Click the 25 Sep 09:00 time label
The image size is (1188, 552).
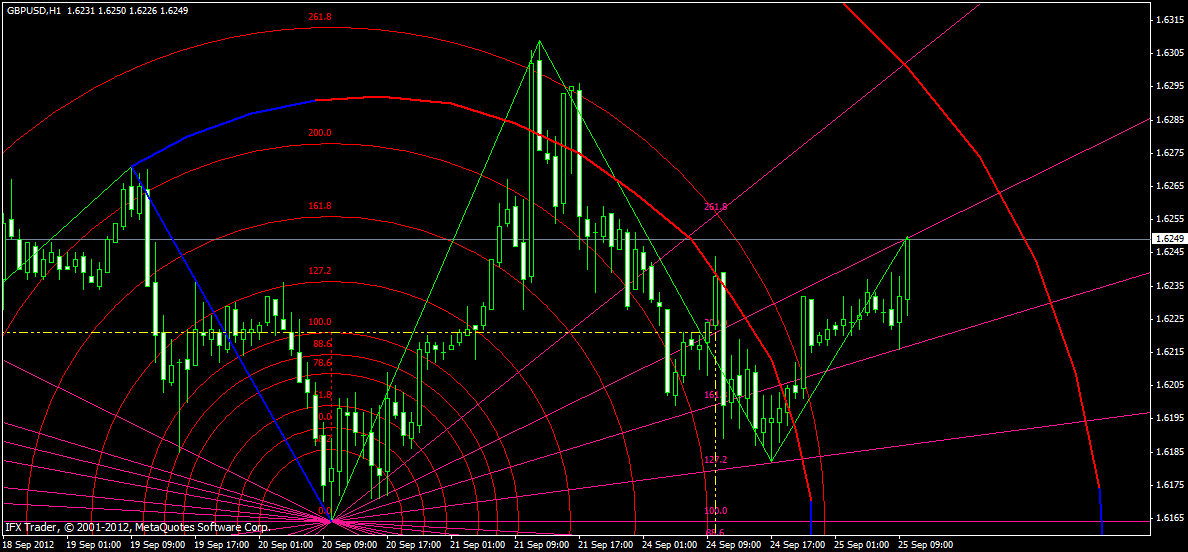[924, 544]
